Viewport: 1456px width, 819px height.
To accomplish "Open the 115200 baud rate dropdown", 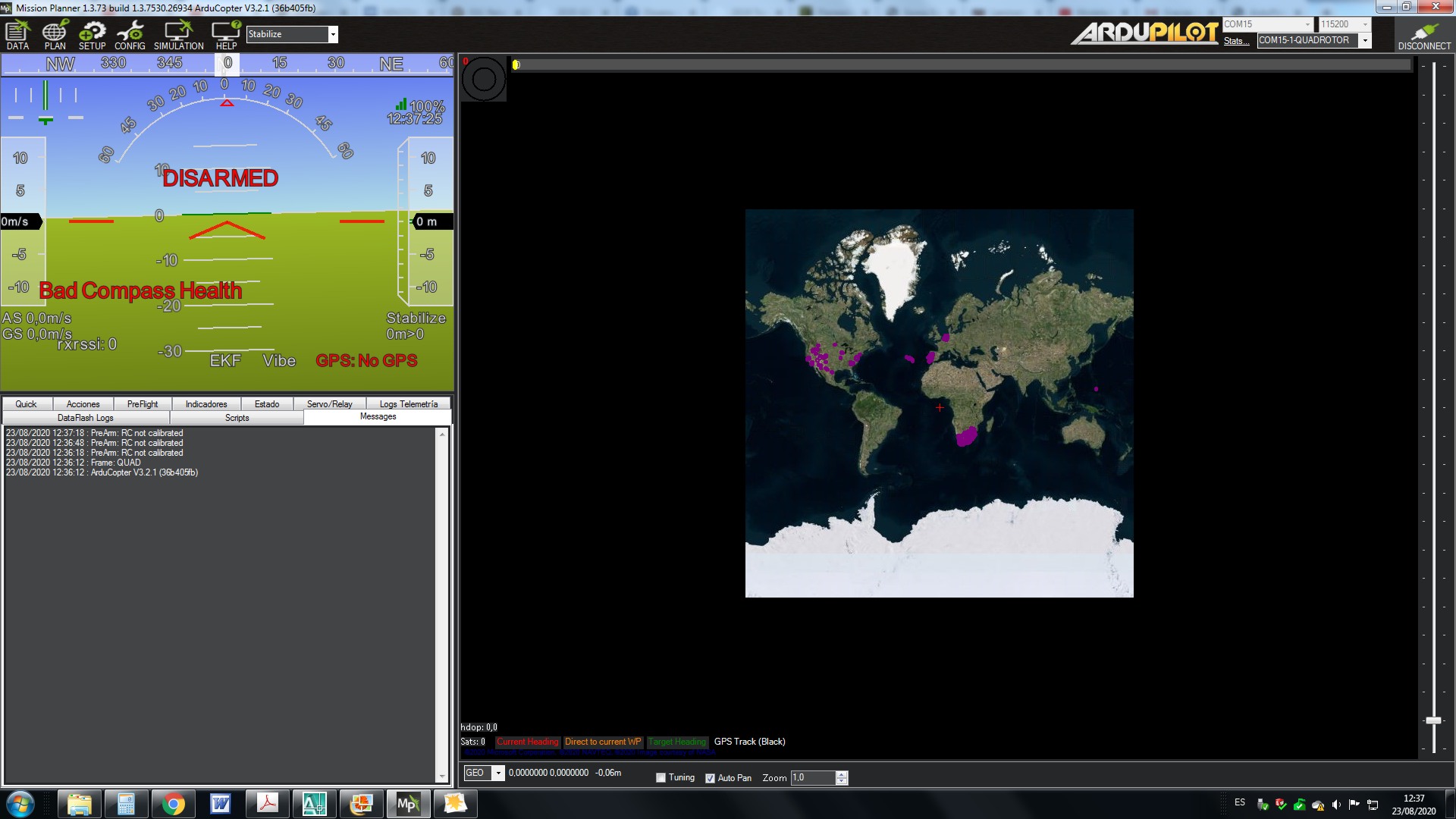I will pyautogui.click(x=1364, y=24).
